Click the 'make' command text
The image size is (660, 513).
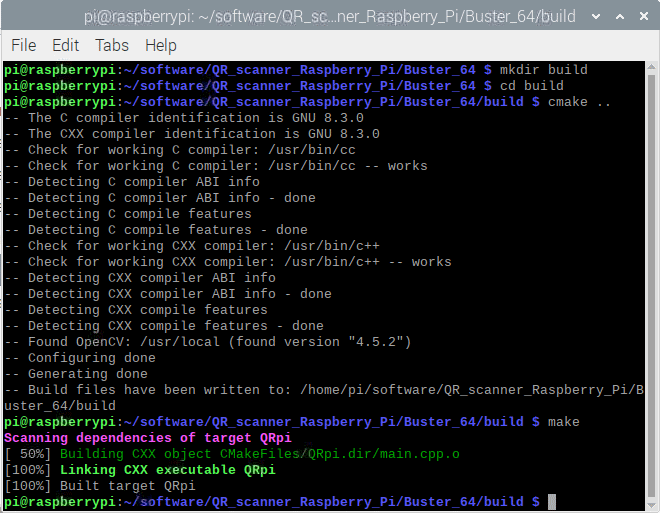point(563,422)
